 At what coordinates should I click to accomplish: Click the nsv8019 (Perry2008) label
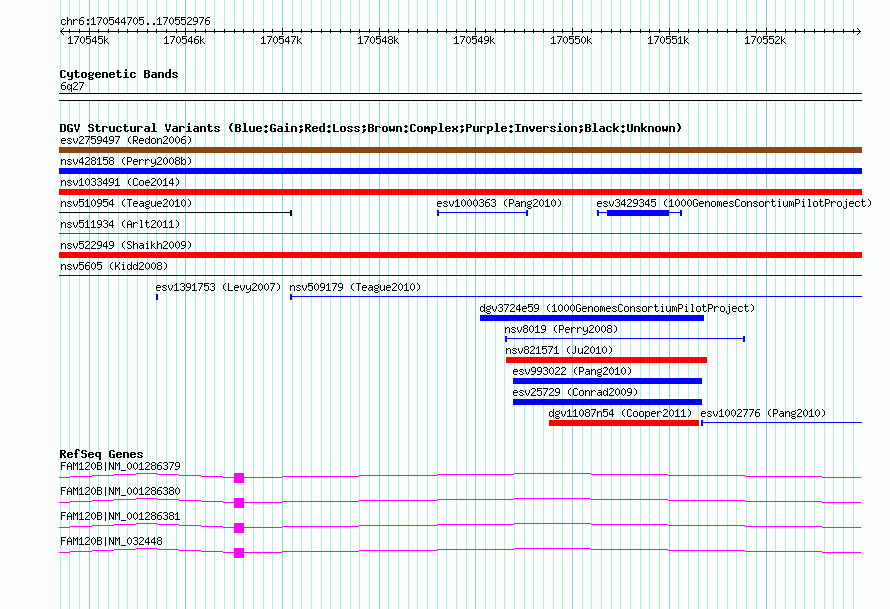coord(561,329)
